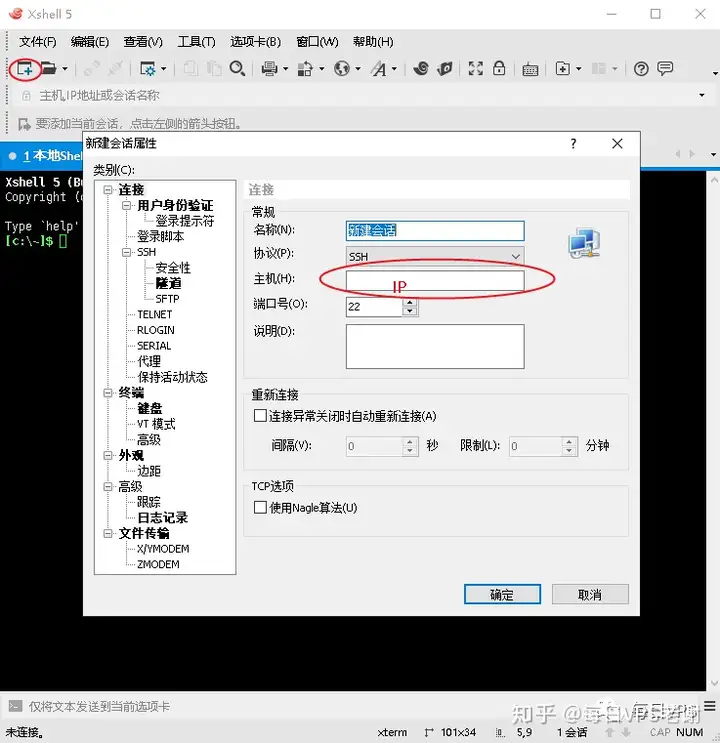
Task: Check auto reconnect on abnormal close
Action: (x=260, y=416)
